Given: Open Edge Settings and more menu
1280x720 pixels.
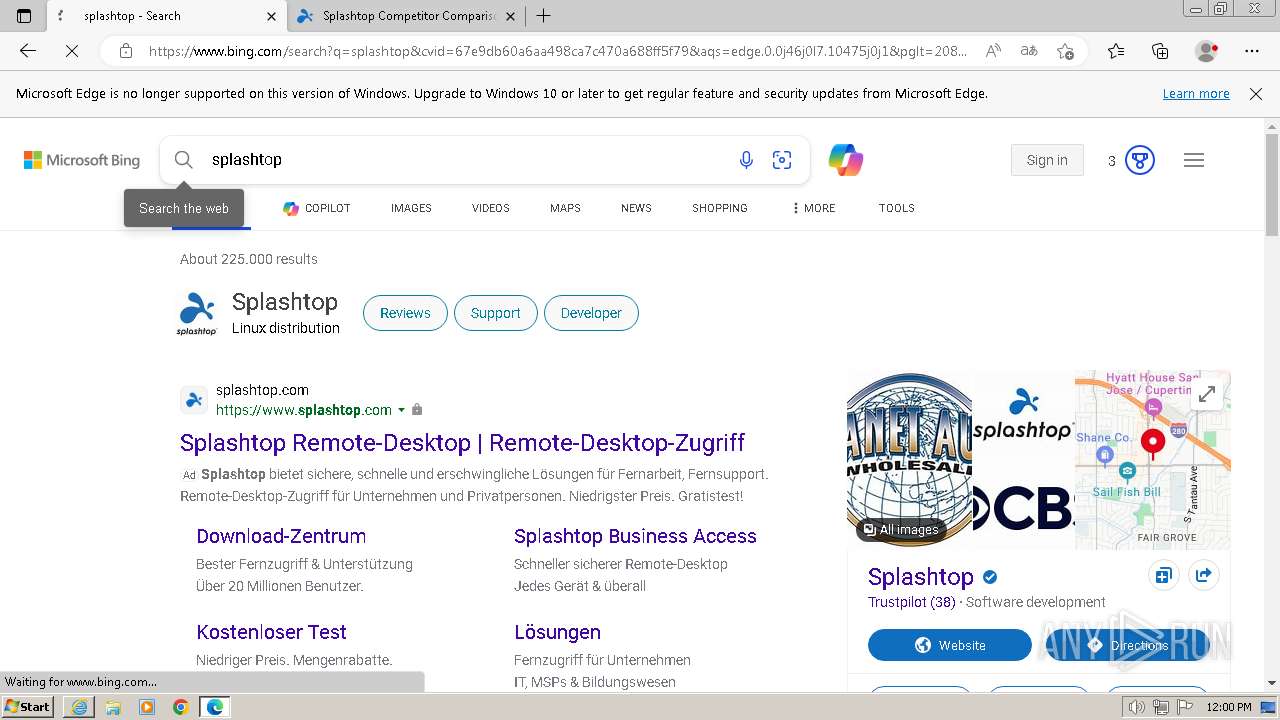Looking at the screenshot, I should click(1252, 51).
